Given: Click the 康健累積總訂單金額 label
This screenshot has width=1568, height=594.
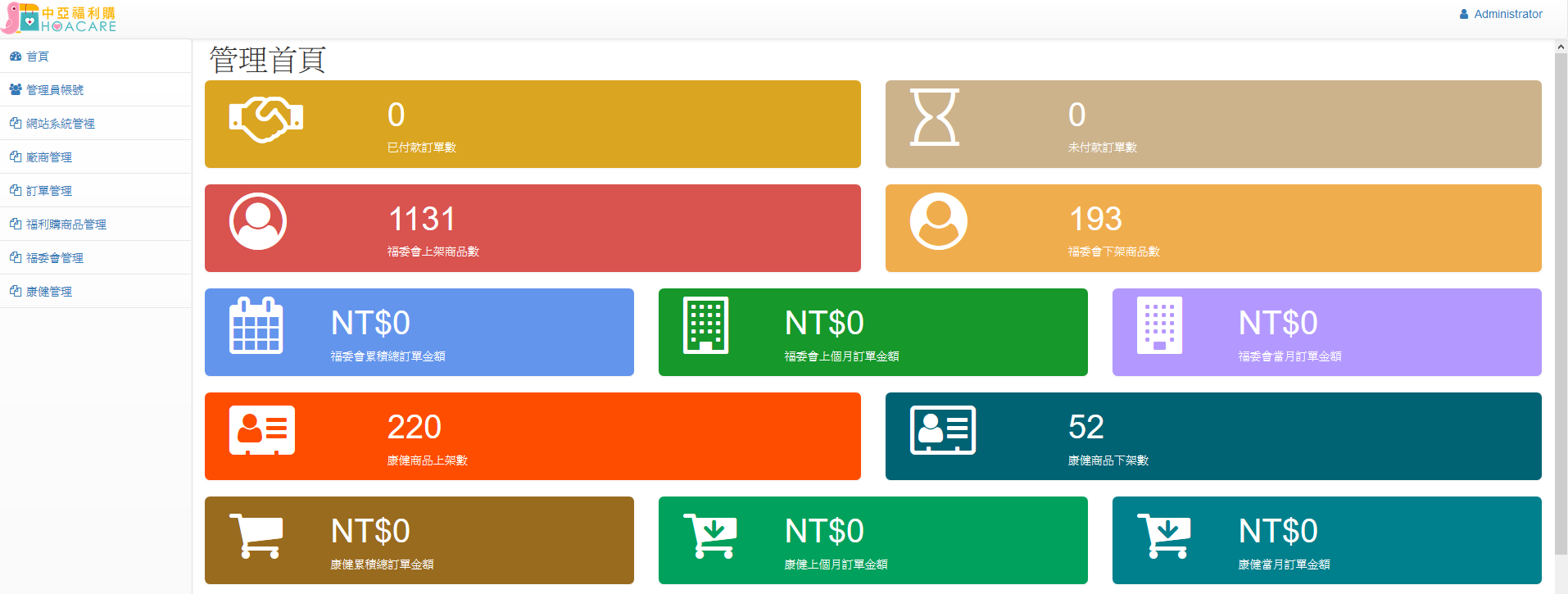Looking at the screenshot, I should pyautogui.click(x=383, y=565).
